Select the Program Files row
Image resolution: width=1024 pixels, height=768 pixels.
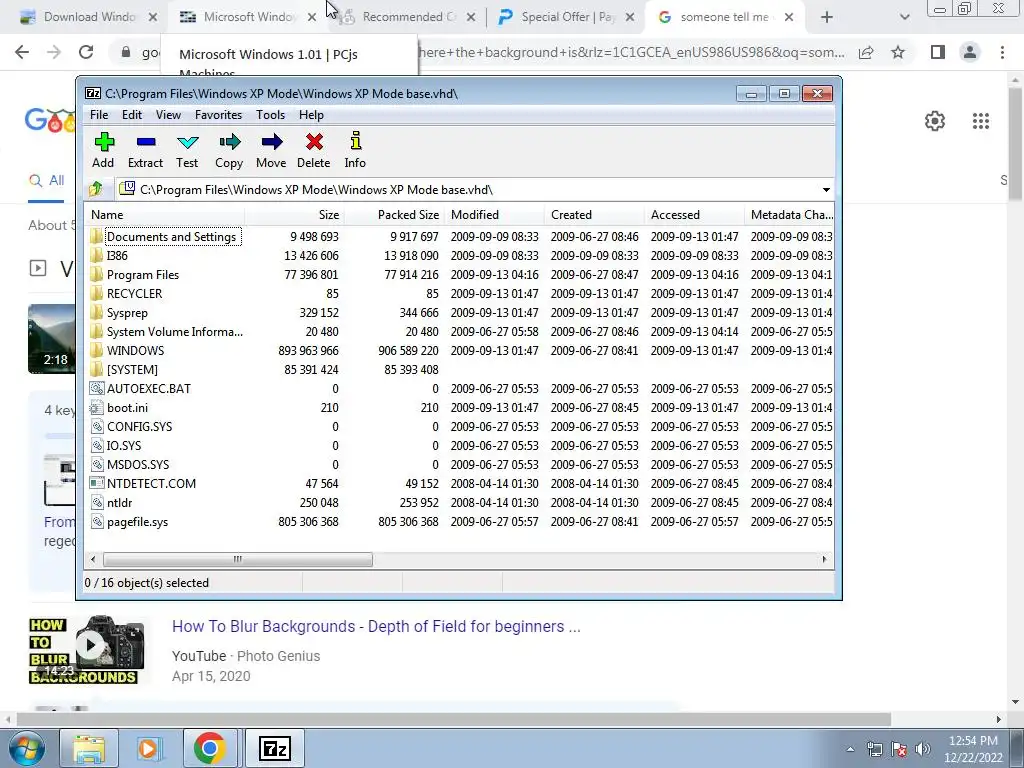460,275
